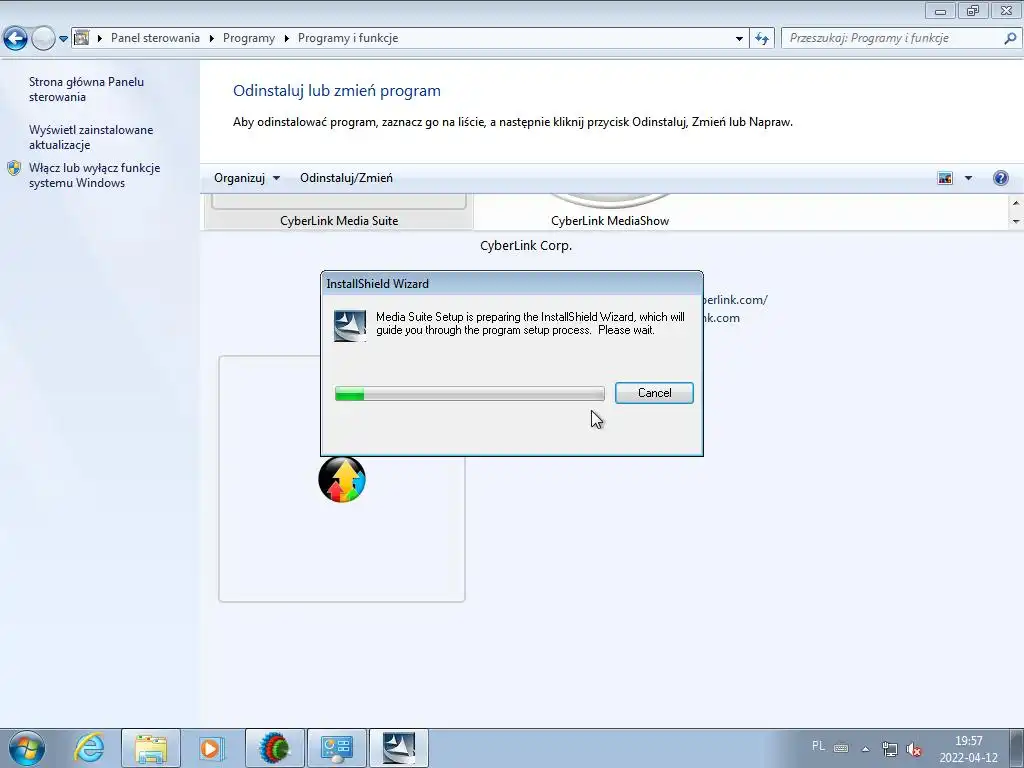Screen dimensions: 1024x768
Task: Restore down the Control Panel window
Action: [973, 10]
